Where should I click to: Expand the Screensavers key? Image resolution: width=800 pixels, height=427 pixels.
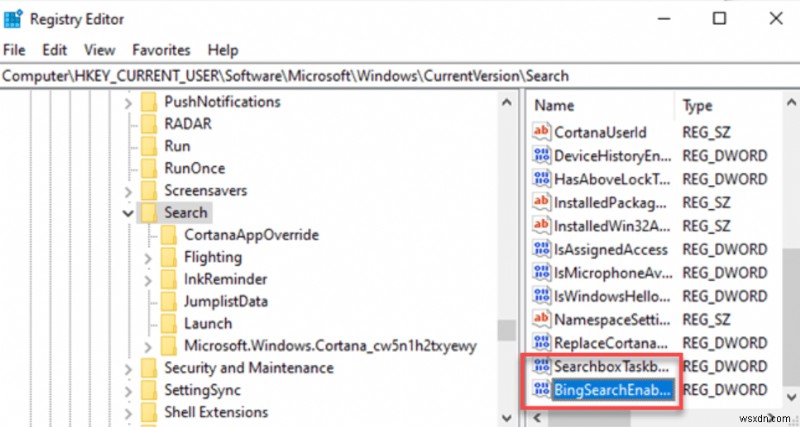(128, 192)
